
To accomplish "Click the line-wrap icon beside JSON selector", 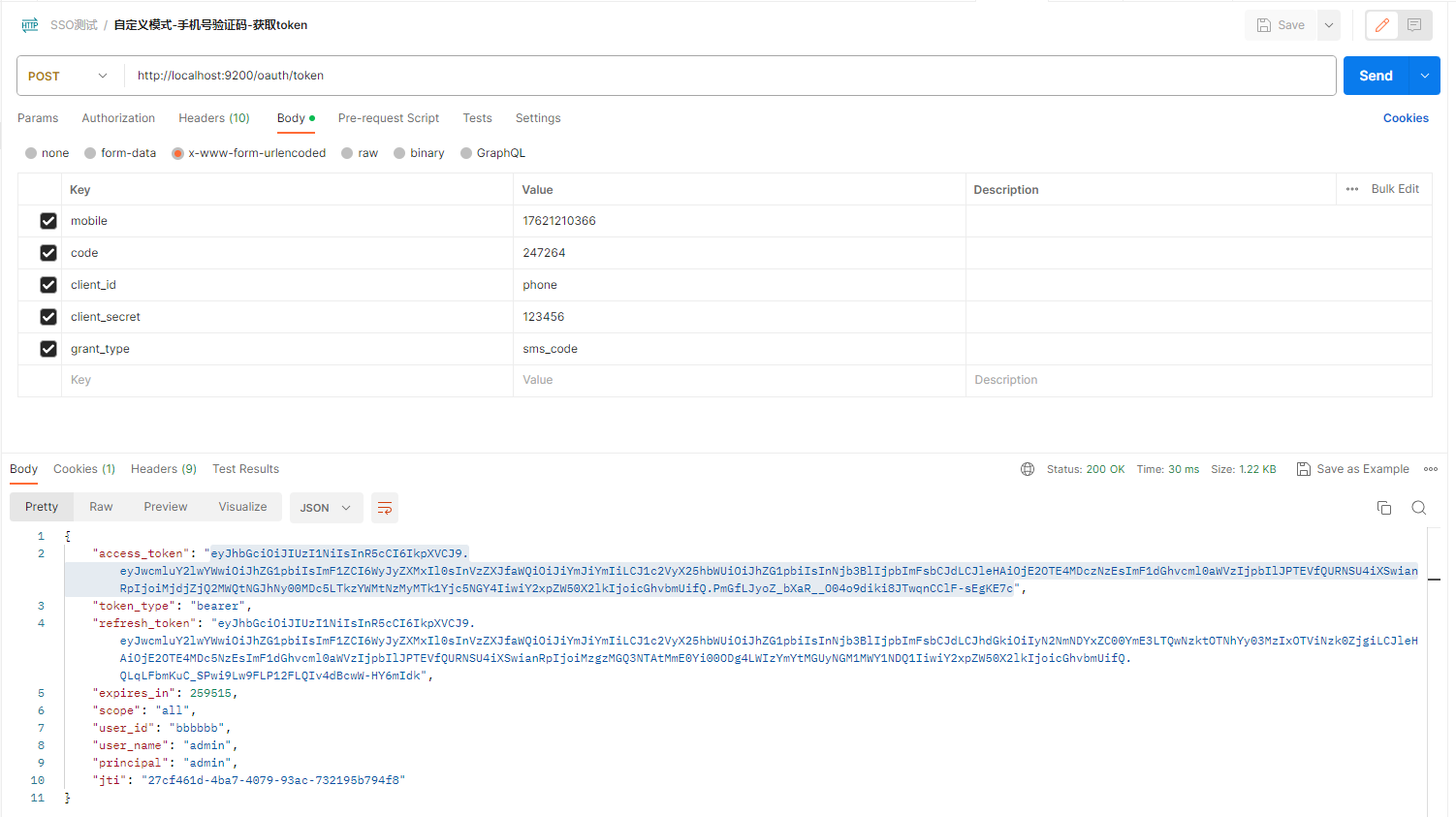I will coord(385,508).
